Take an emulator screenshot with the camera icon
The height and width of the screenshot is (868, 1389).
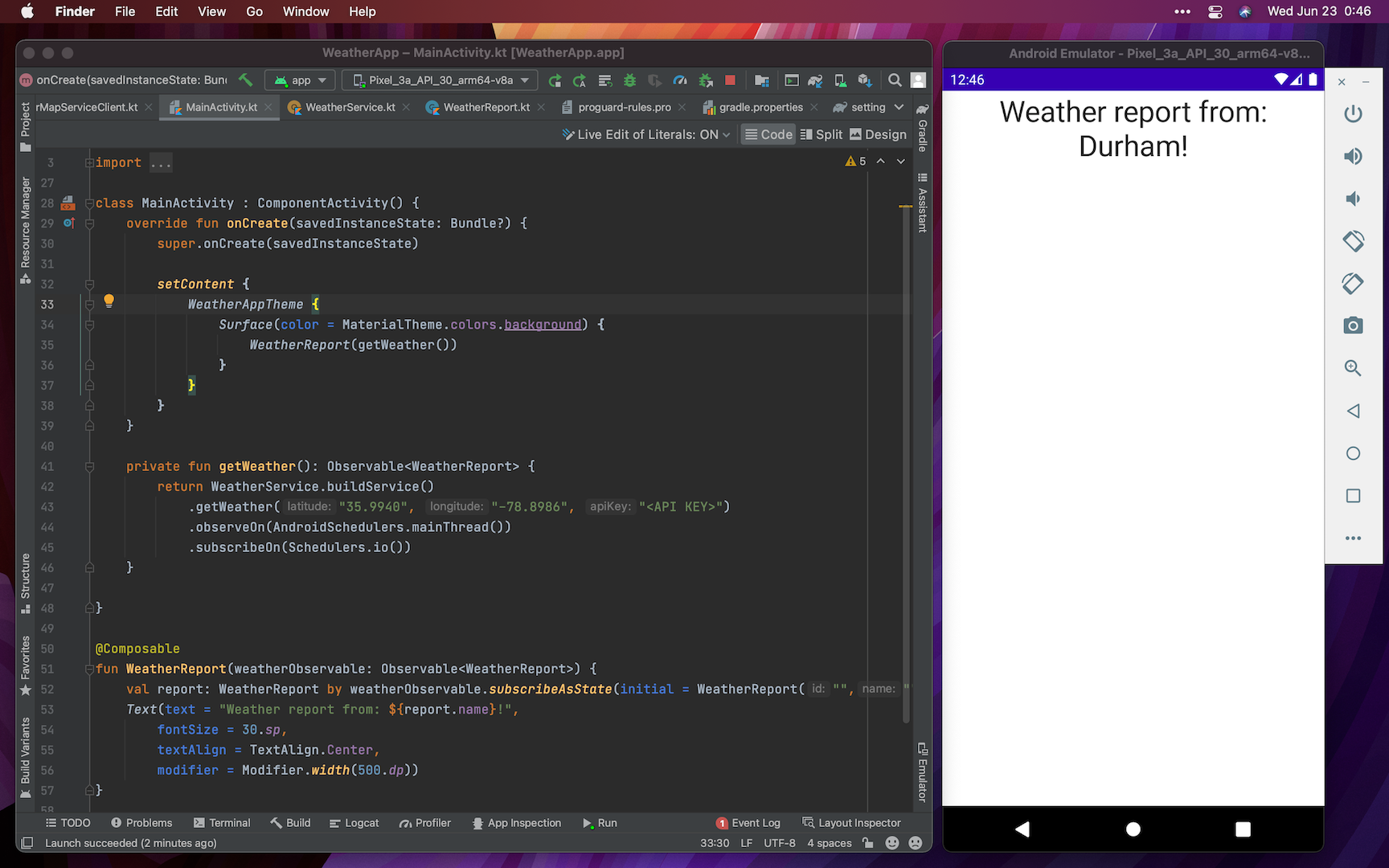click(x=1353, y=325)
